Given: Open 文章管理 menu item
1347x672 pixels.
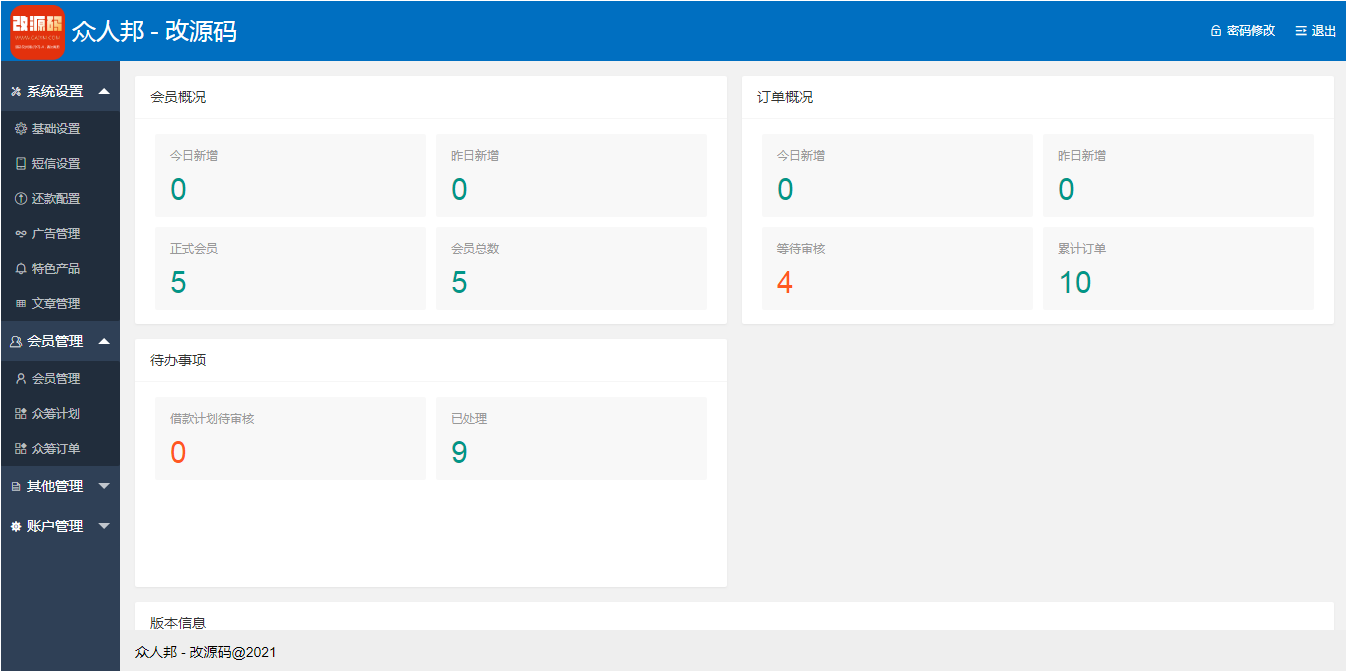Looking at the screenshot, I should pos(60,304).
